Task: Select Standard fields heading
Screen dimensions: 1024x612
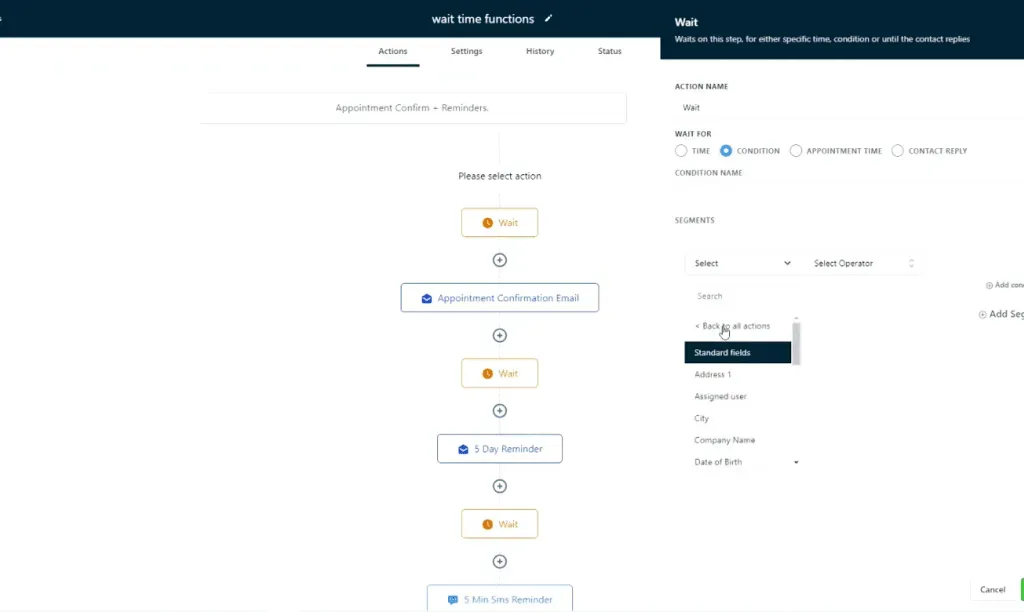Action: (x=737, y=352)
